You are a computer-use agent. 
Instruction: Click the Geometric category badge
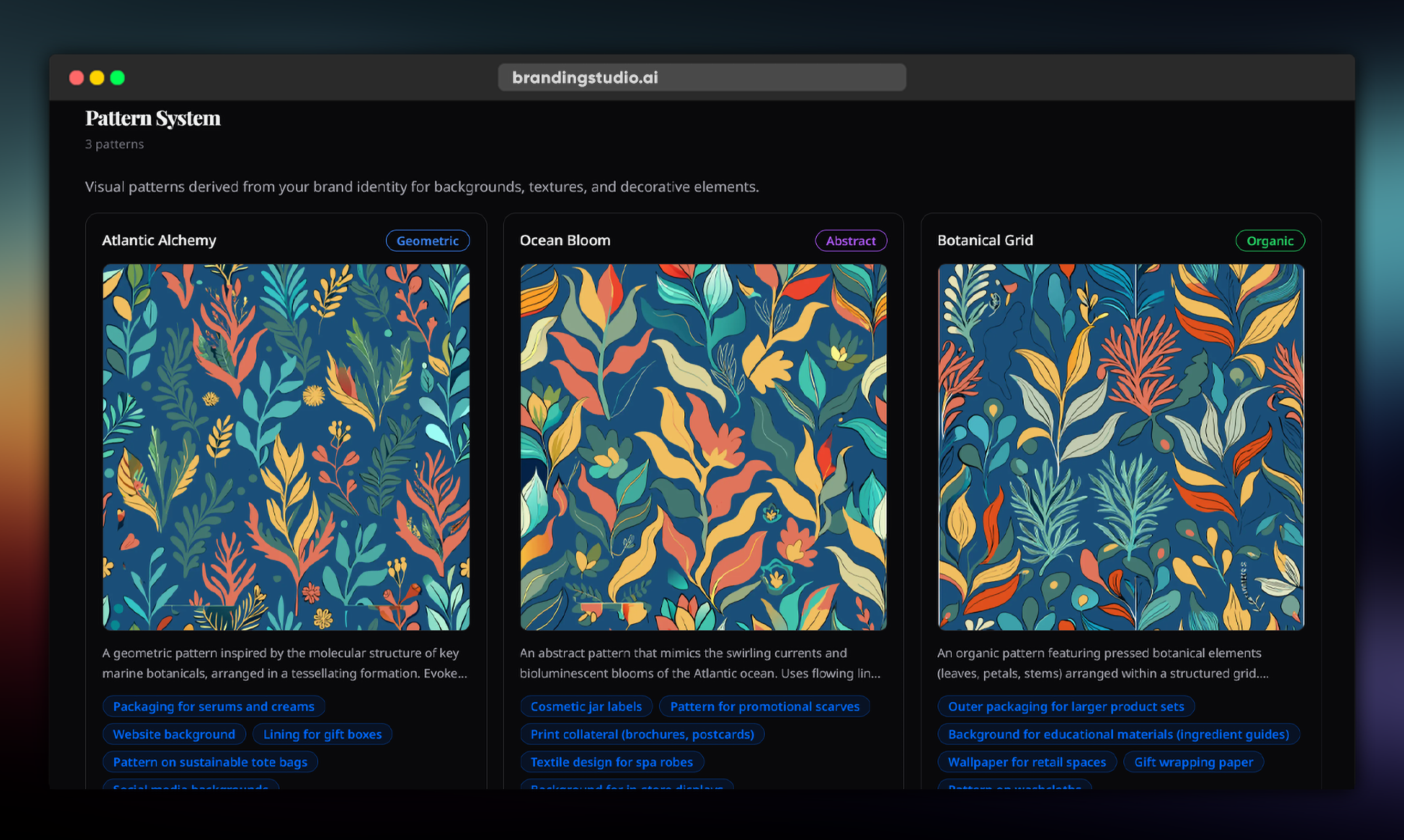tap(427, 241)
